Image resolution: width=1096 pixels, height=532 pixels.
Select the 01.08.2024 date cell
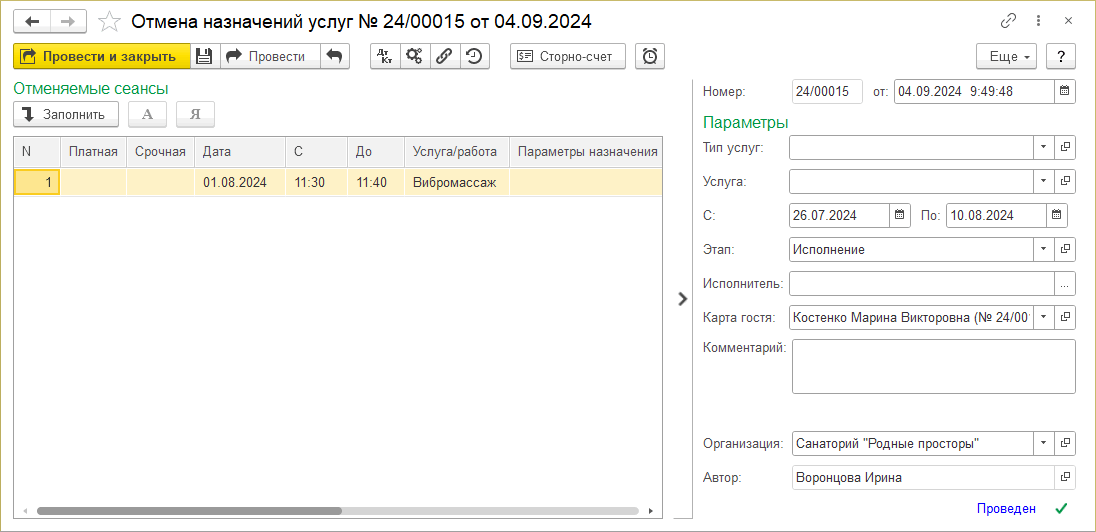(240, 182)
